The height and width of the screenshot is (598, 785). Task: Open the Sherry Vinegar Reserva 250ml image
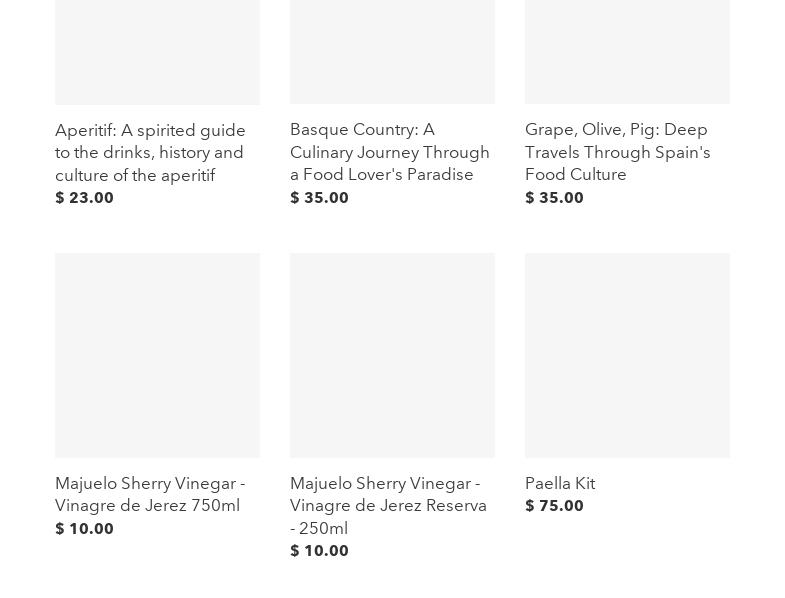click(392, 355)
